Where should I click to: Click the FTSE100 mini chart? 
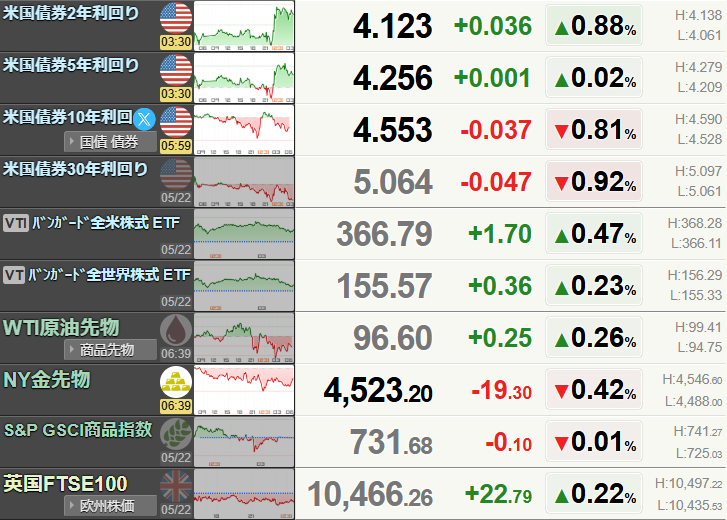(244, 494)
